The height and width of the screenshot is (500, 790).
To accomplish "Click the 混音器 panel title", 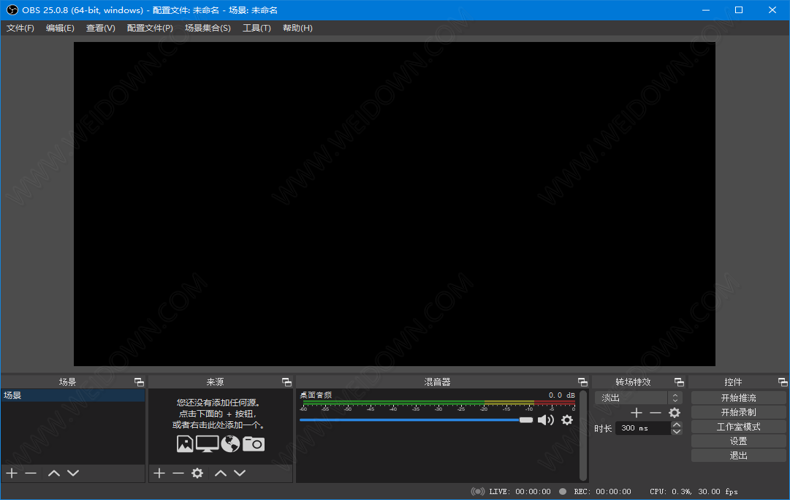I will [x=437, y=382].
